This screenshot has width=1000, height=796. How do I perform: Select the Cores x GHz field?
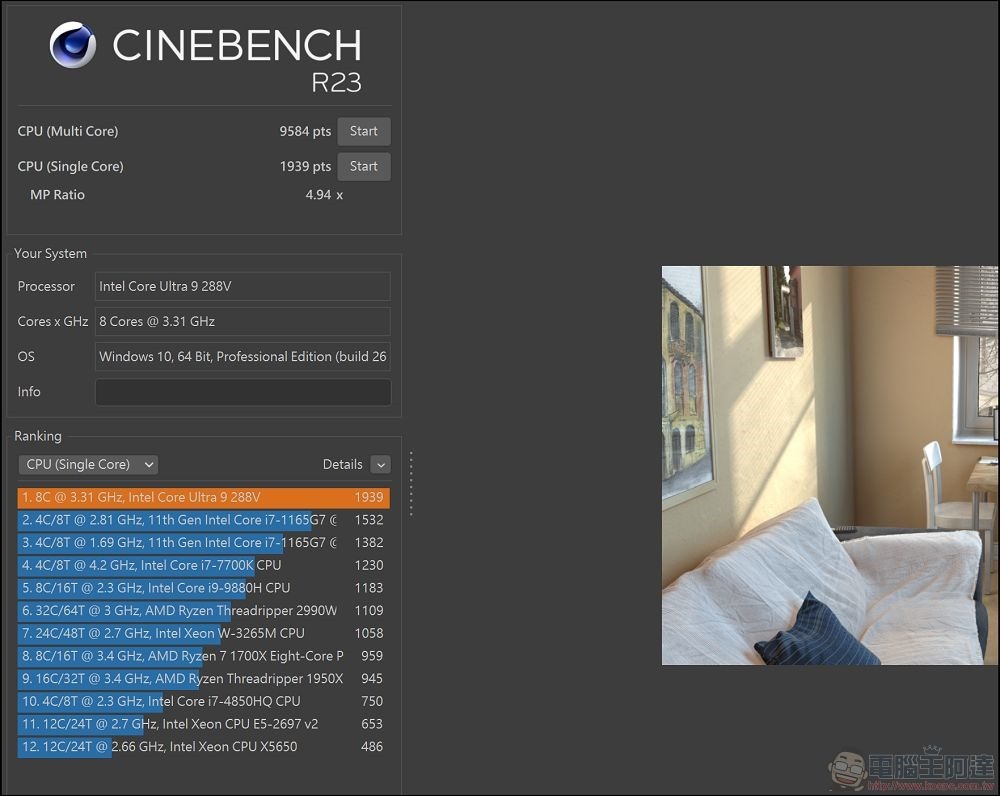click(x=242, y=321)
